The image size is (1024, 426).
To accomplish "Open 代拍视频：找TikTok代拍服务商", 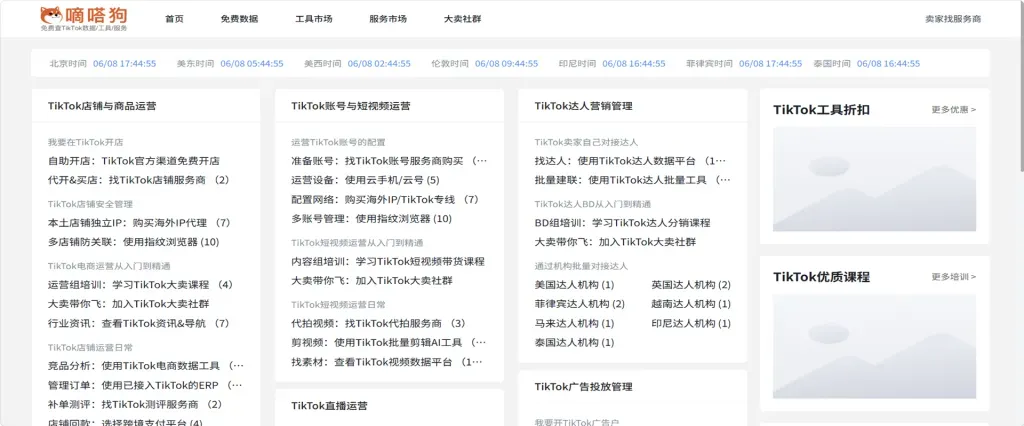I will point(378,323).
